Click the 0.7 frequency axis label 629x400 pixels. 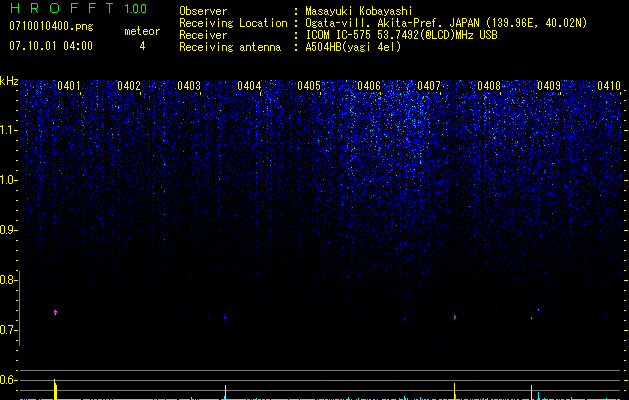(8, 330)
